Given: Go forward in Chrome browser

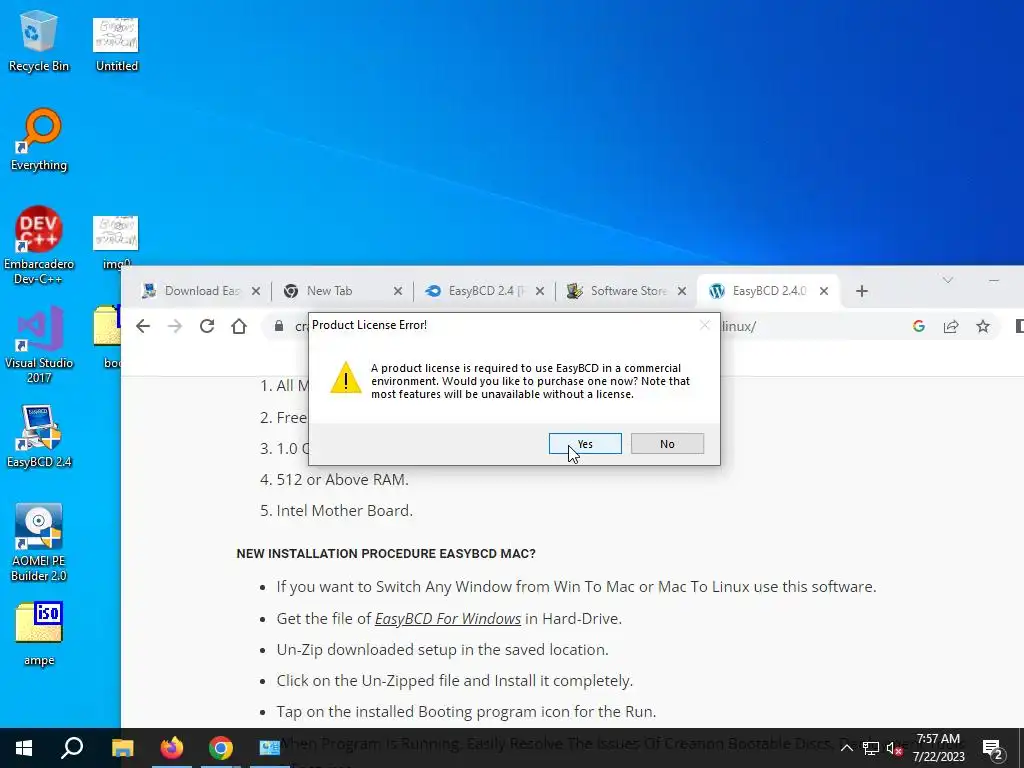Looking at the screenshot, I should tap(175, 326).
